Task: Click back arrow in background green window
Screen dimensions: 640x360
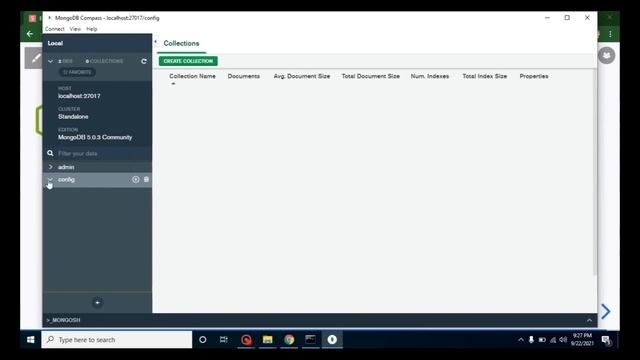Action: [x=30, y=34]
